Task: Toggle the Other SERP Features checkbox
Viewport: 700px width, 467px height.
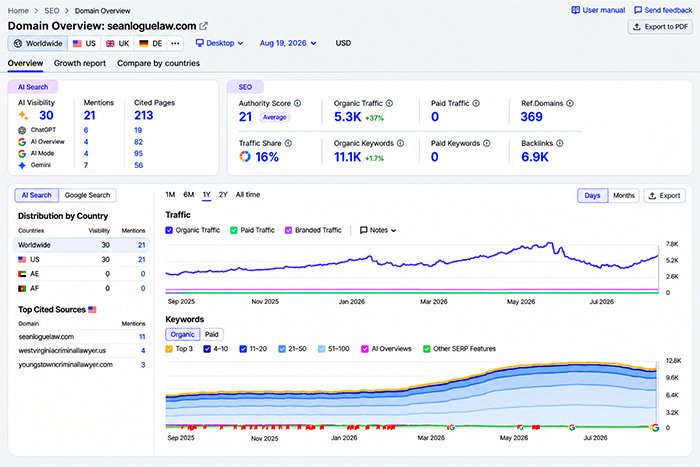Action: pos(427,349)
